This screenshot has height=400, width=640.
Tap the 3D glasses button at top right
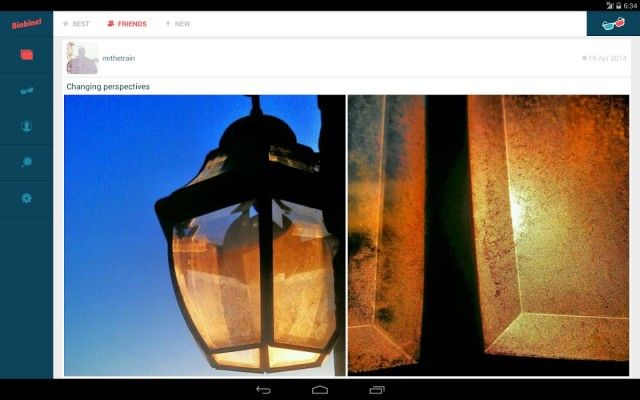(613, 24)
